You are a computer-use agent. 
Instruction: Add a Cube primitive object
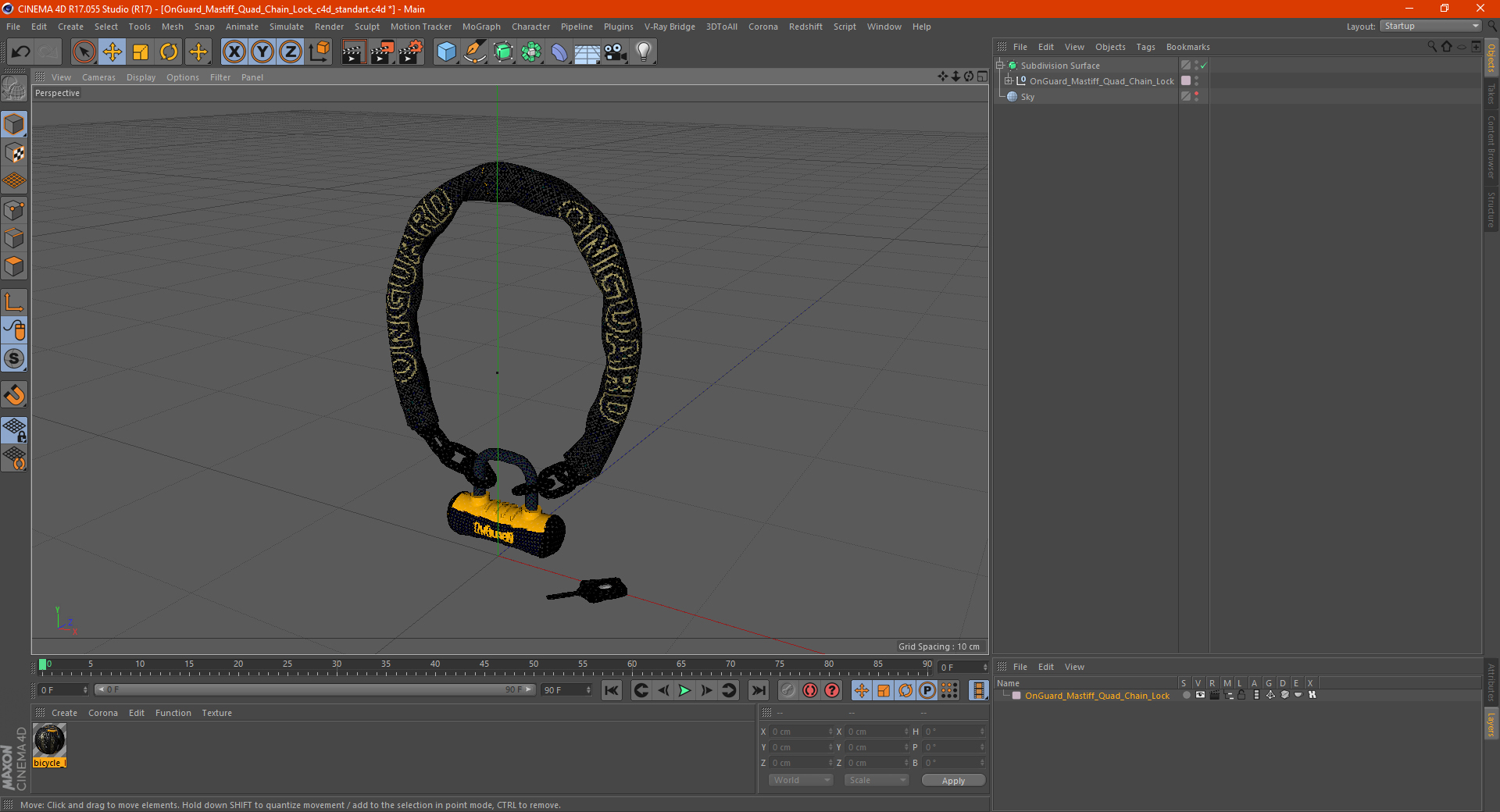446,52
